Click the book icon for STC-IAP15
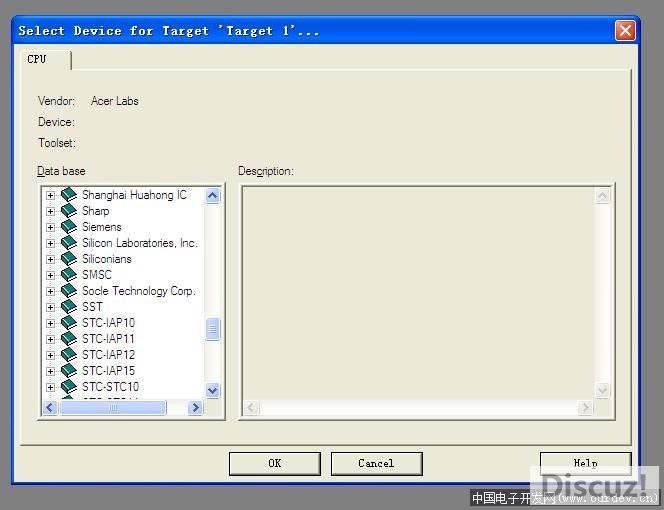This screenshot has width=664, height=510. point(69,371)
